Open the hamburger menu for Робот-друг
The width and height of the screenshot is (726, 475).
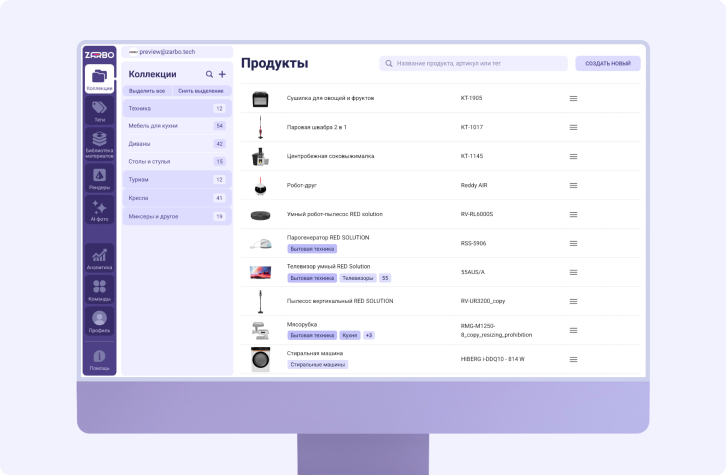[x=573, y=185]
